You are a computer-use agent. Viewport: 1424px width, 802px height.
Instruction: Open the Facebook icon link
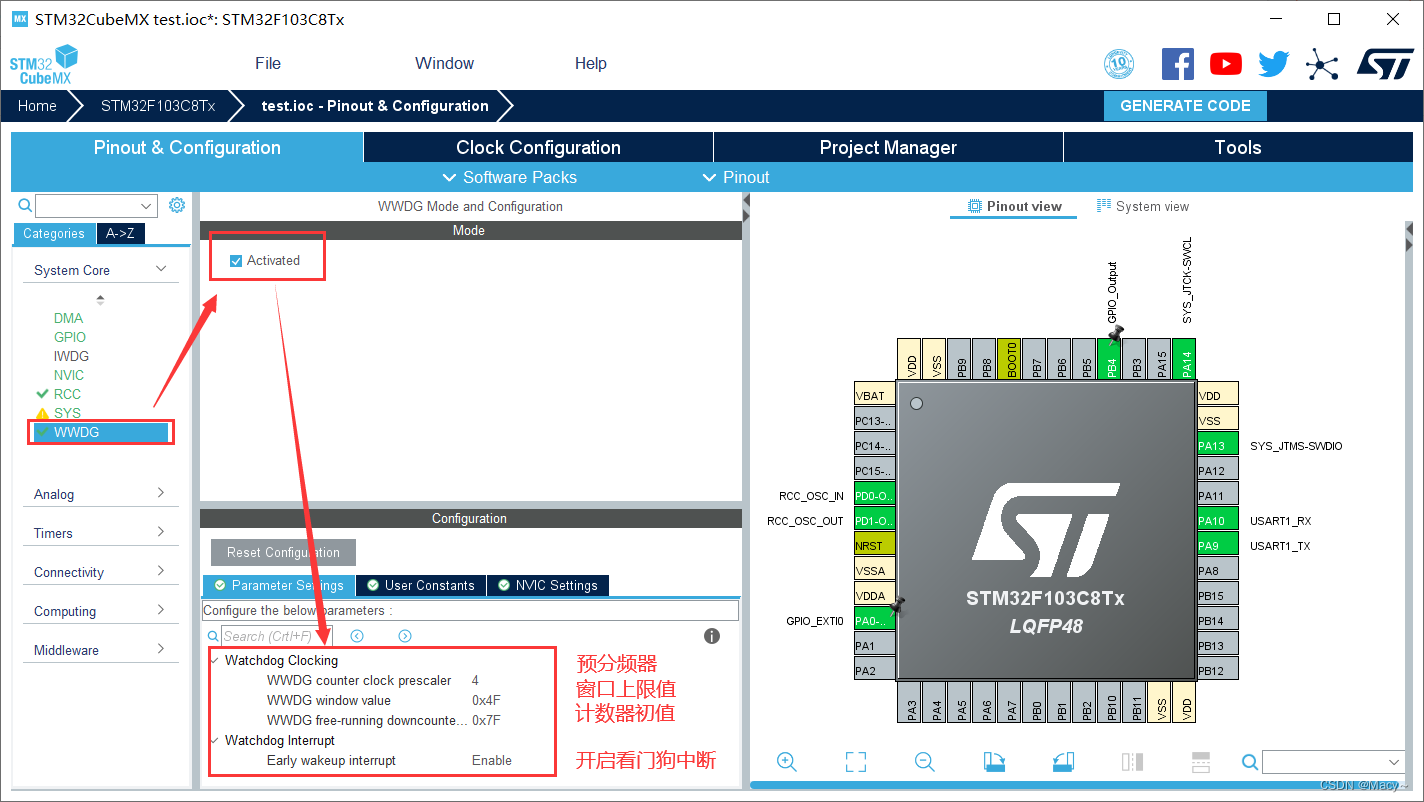coord(1177,64)
